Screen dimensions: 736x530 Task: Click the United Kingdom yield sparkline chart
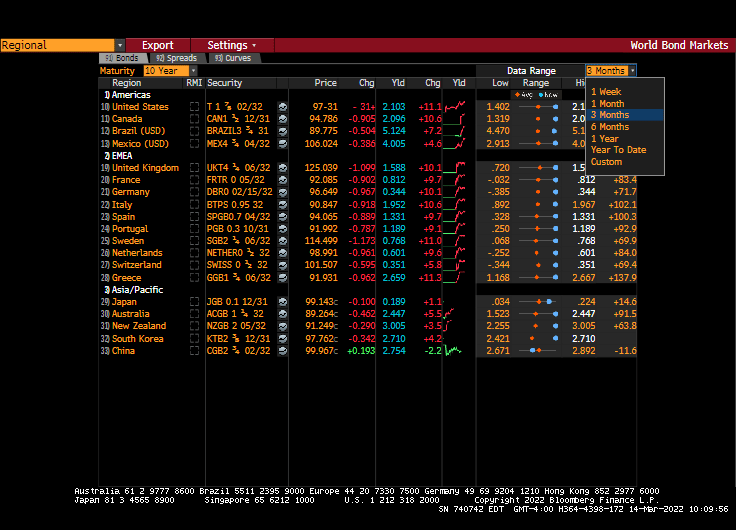[458, 168]
